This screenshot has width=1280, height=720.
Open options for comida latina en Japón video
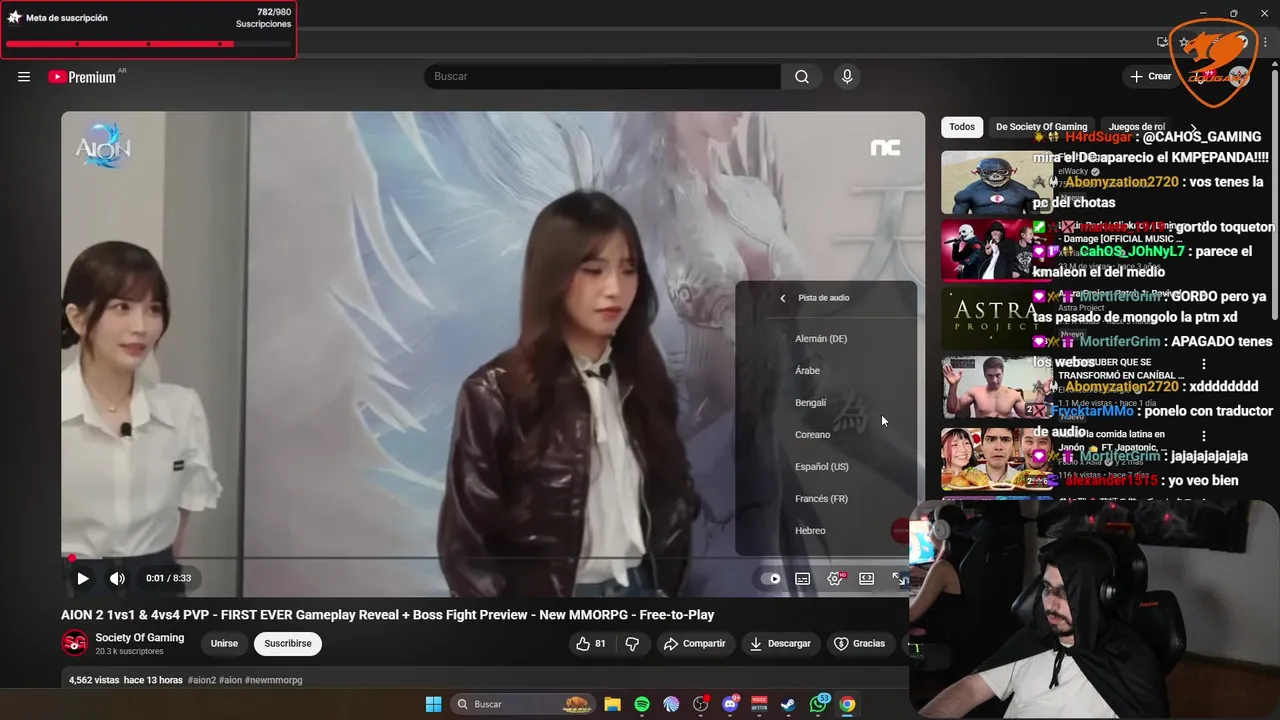click(x=1204, y=437)
